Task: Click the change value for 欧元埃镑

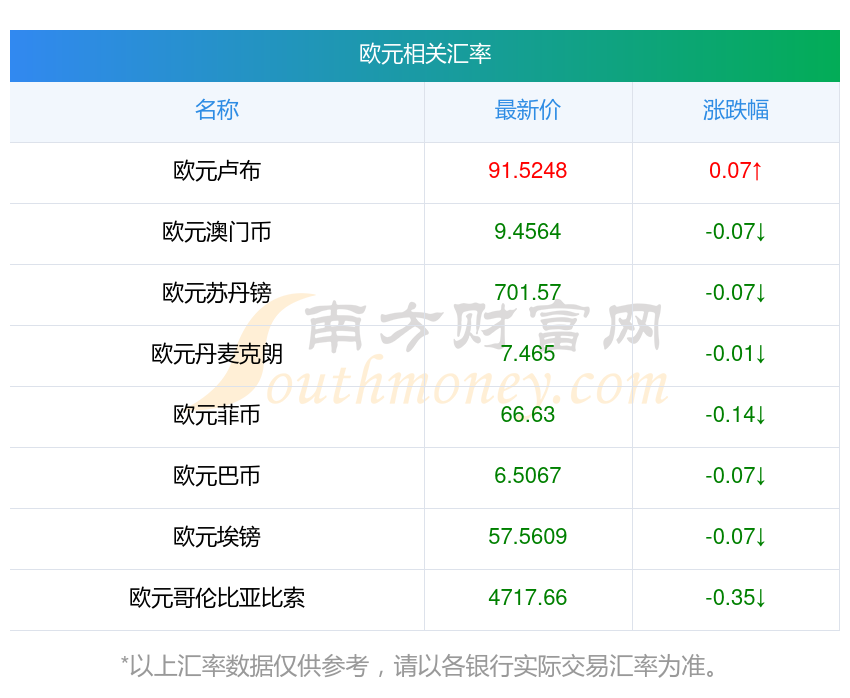Action: 736,537
